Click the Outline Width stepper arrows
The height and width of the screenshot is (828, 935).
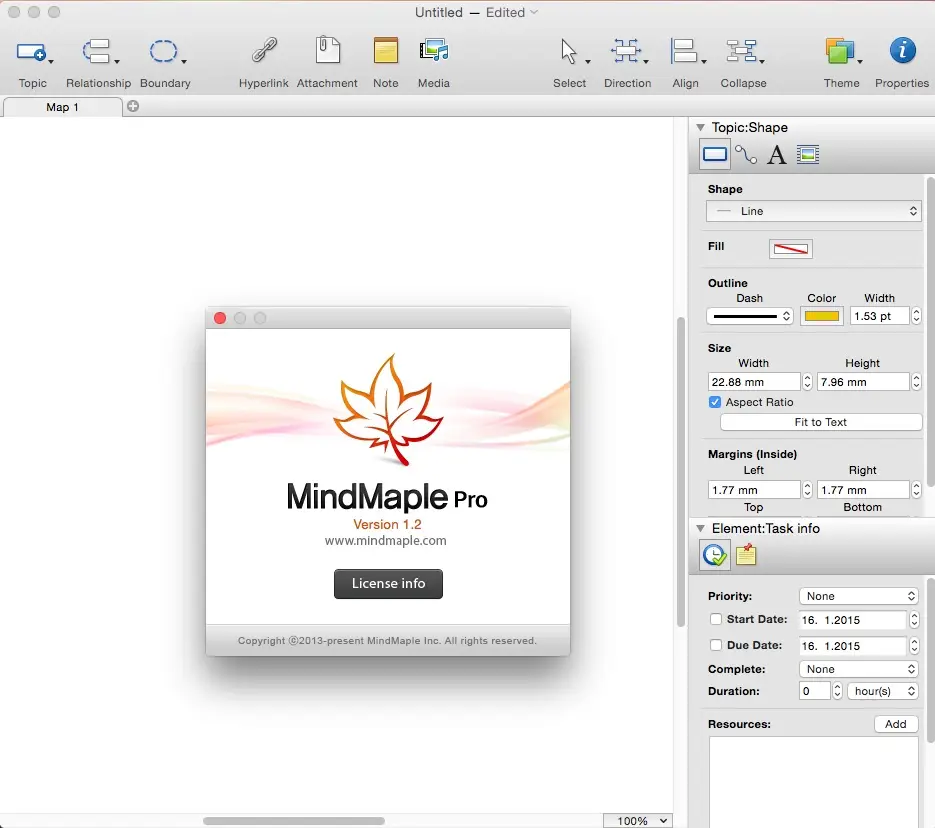(916, 316)
